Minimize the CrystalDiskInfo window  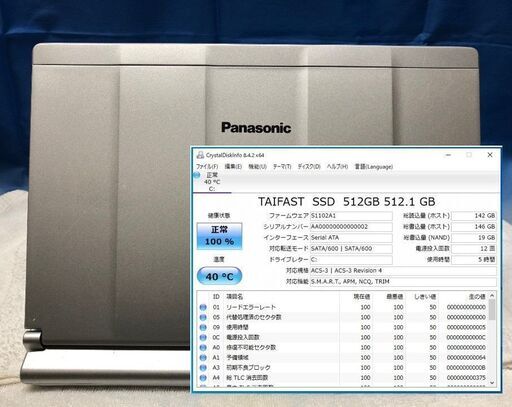(x=448, y=155)
